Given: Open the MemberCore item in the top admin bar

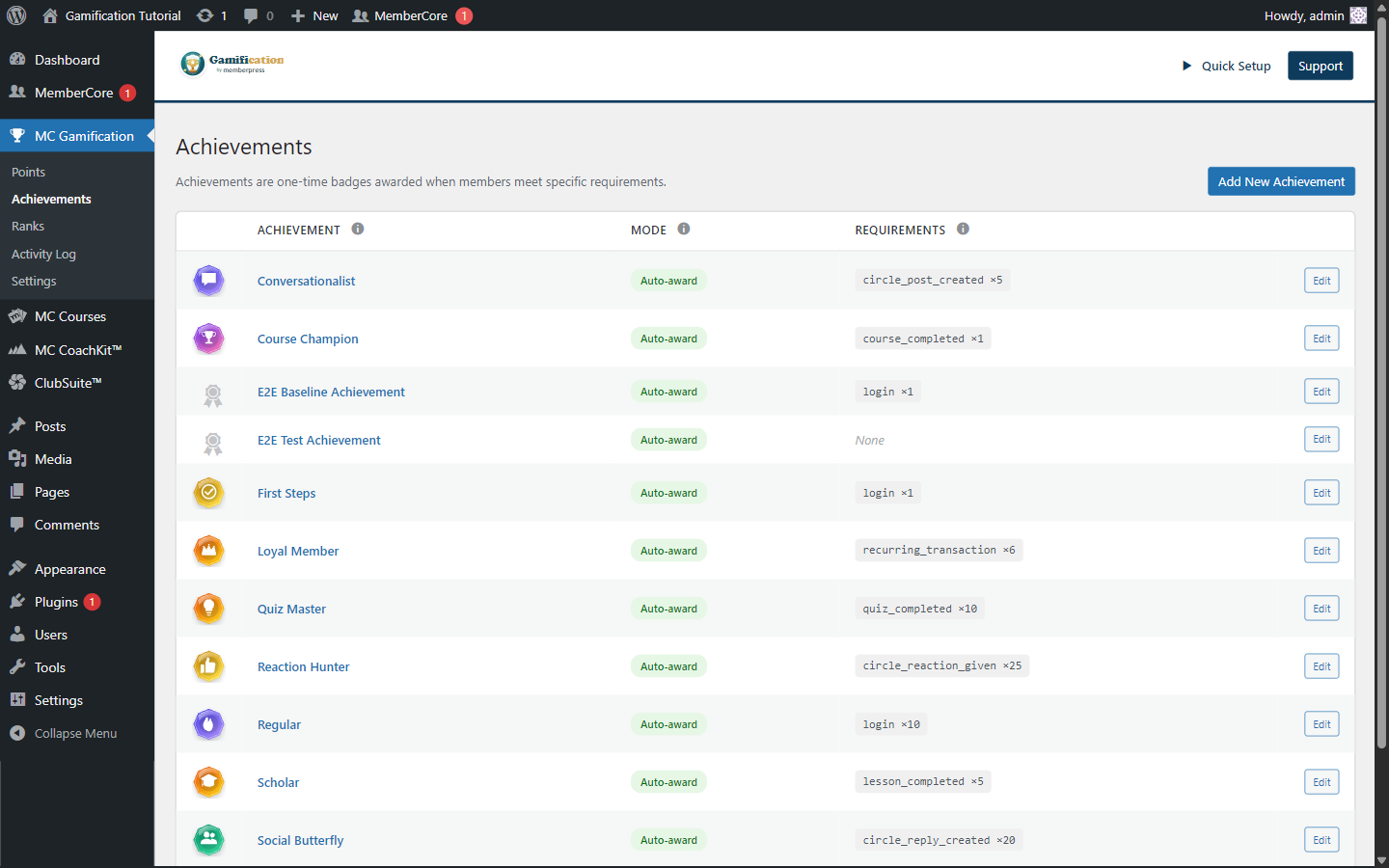Looking at the screenshot, I should (x=411, y=15).
